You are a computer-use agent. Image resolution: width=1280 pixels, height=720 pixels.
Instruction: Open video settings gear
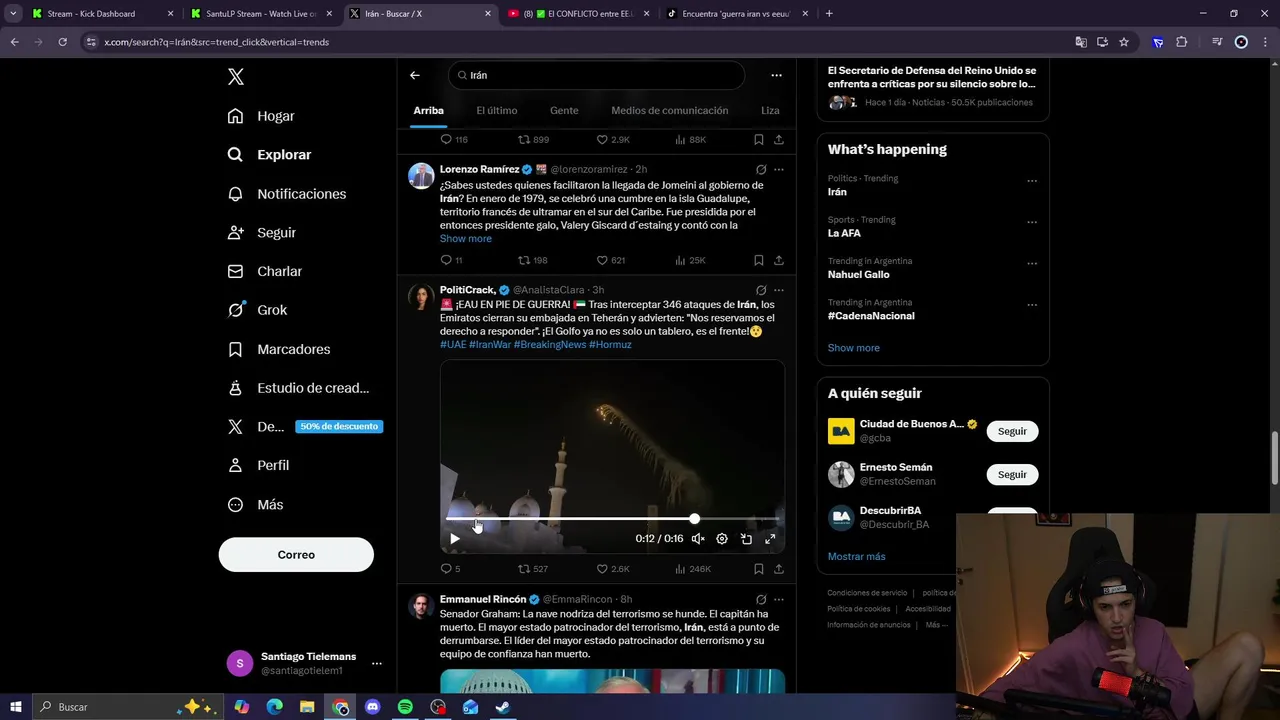click(x=722, y=539)
